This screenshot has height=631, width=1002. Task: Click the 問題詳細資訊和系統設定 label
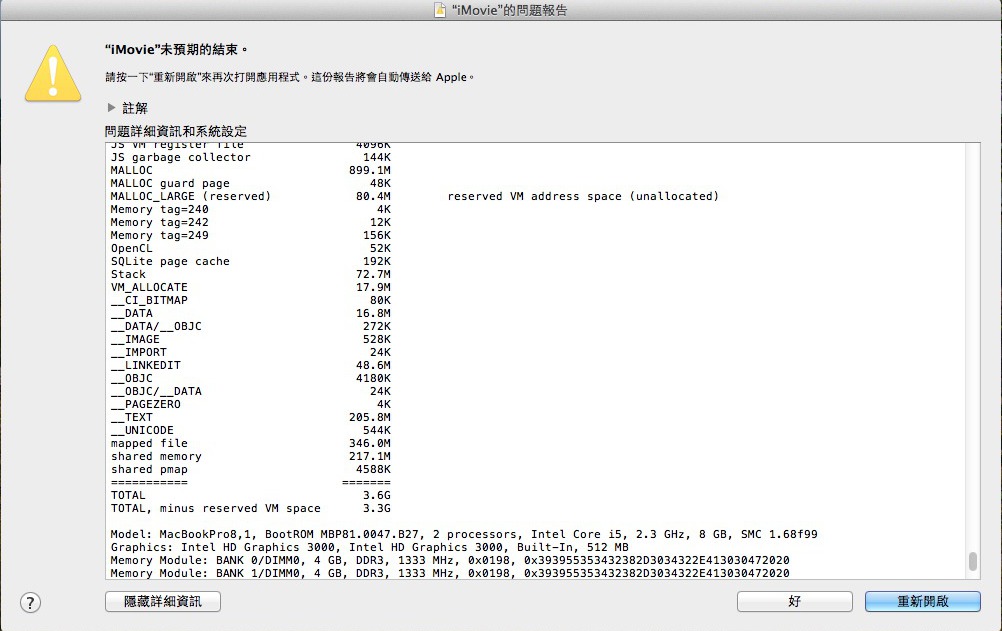point(176,131)
